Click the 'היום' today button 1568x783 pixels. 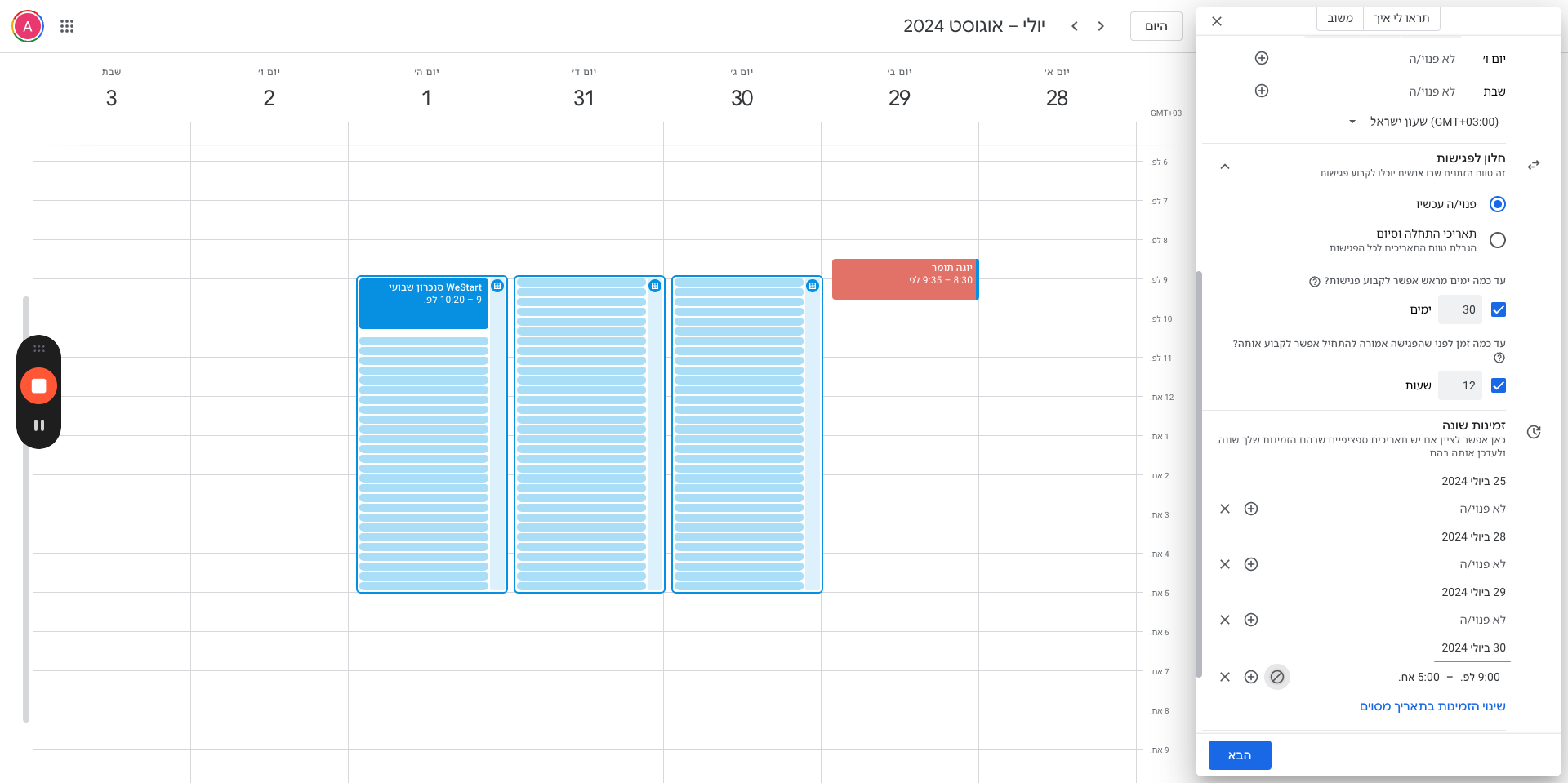[1156, 26]
